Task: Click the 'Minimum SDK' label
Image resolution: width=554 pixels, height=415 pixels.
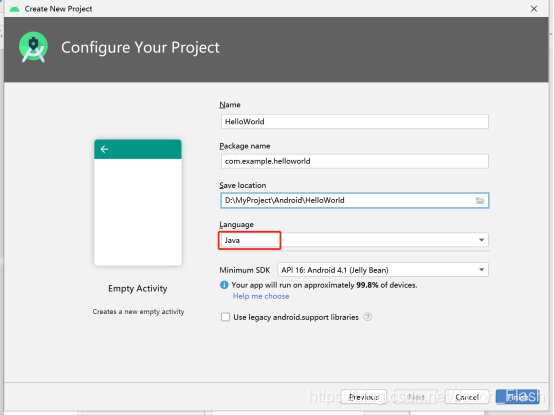Action: [x=244, y=270]
